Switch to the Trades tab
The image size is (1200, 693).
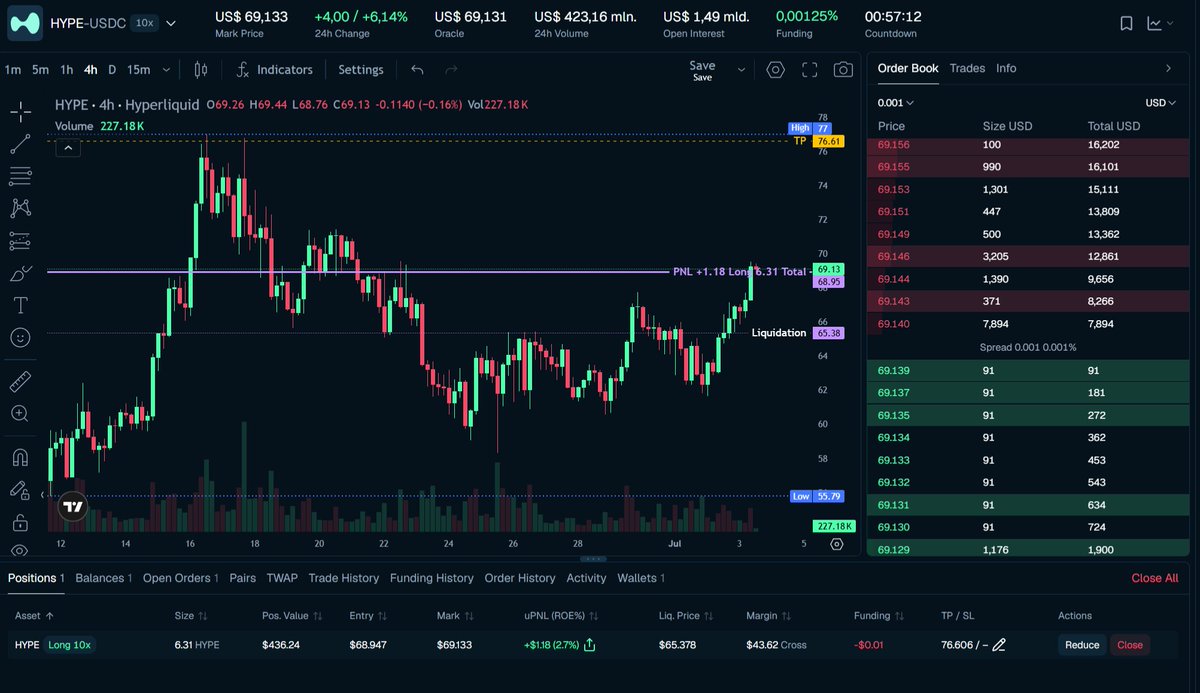(x=967, y=68)
